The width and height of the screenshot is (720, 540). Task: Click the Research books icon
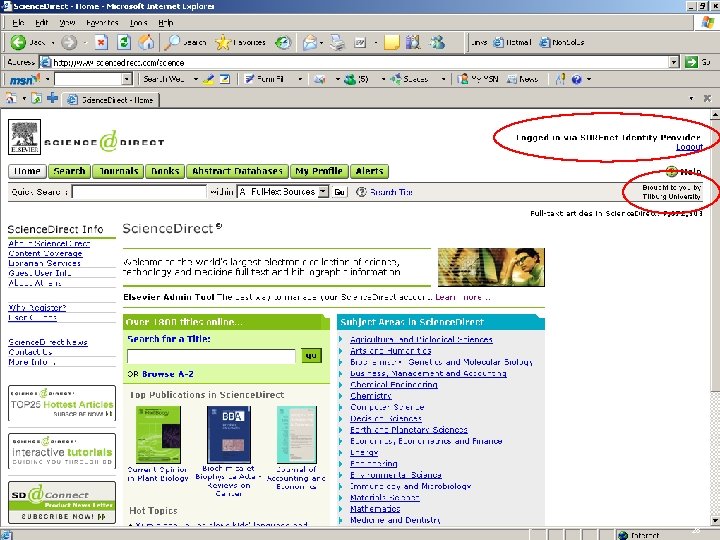(x=413, y=42)
